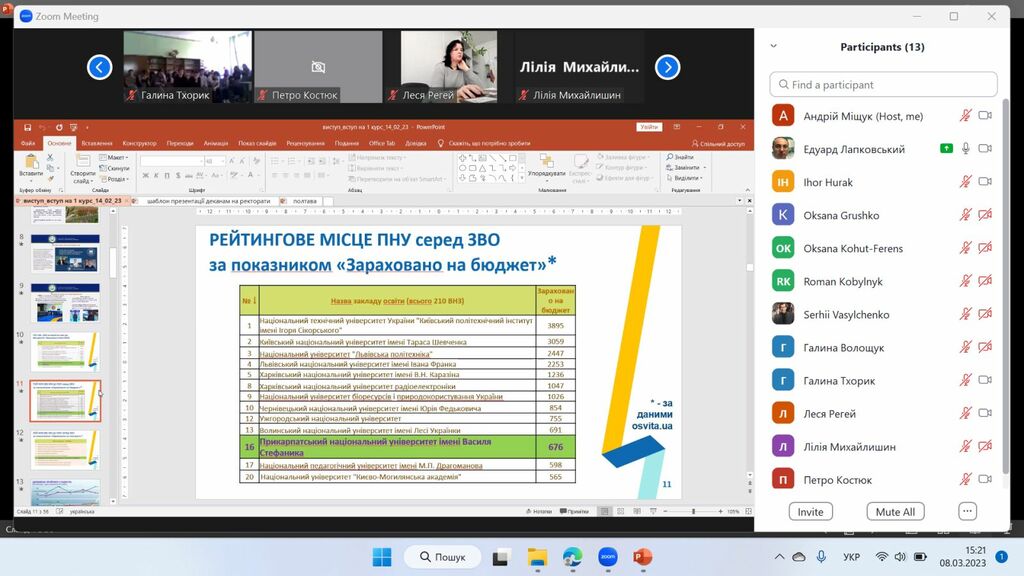The height and width of the screenshot is (576, 1024).
Task: Open Microsoft Edge from the taskbar
Action: click(572, 557)
